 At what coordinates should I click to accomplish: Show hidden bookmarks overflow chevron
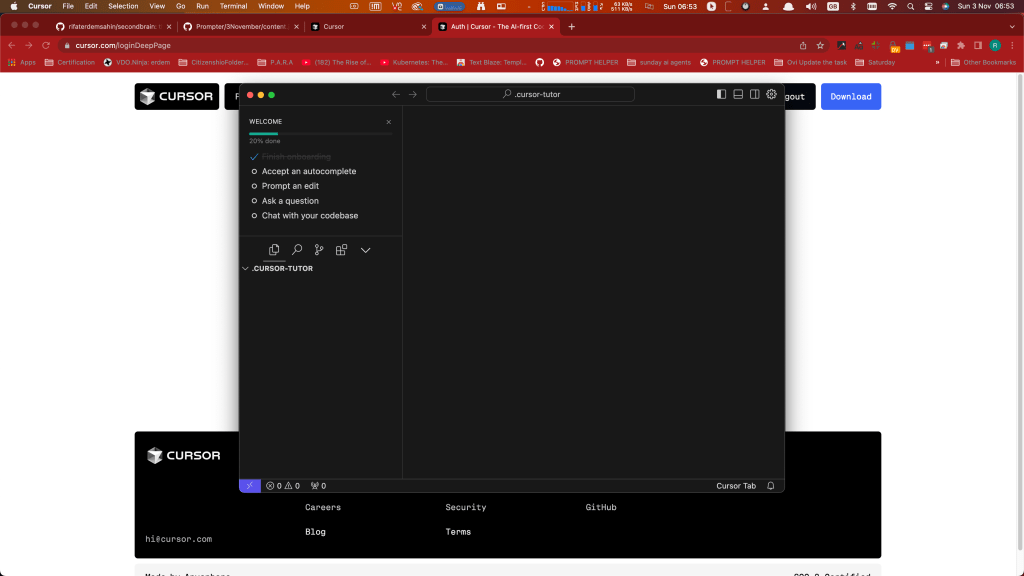click(x=937, y=63)
